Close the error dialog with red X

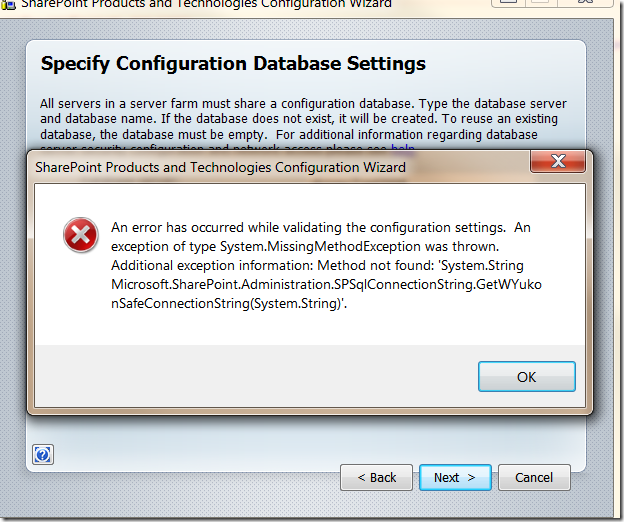pos(558,161)
